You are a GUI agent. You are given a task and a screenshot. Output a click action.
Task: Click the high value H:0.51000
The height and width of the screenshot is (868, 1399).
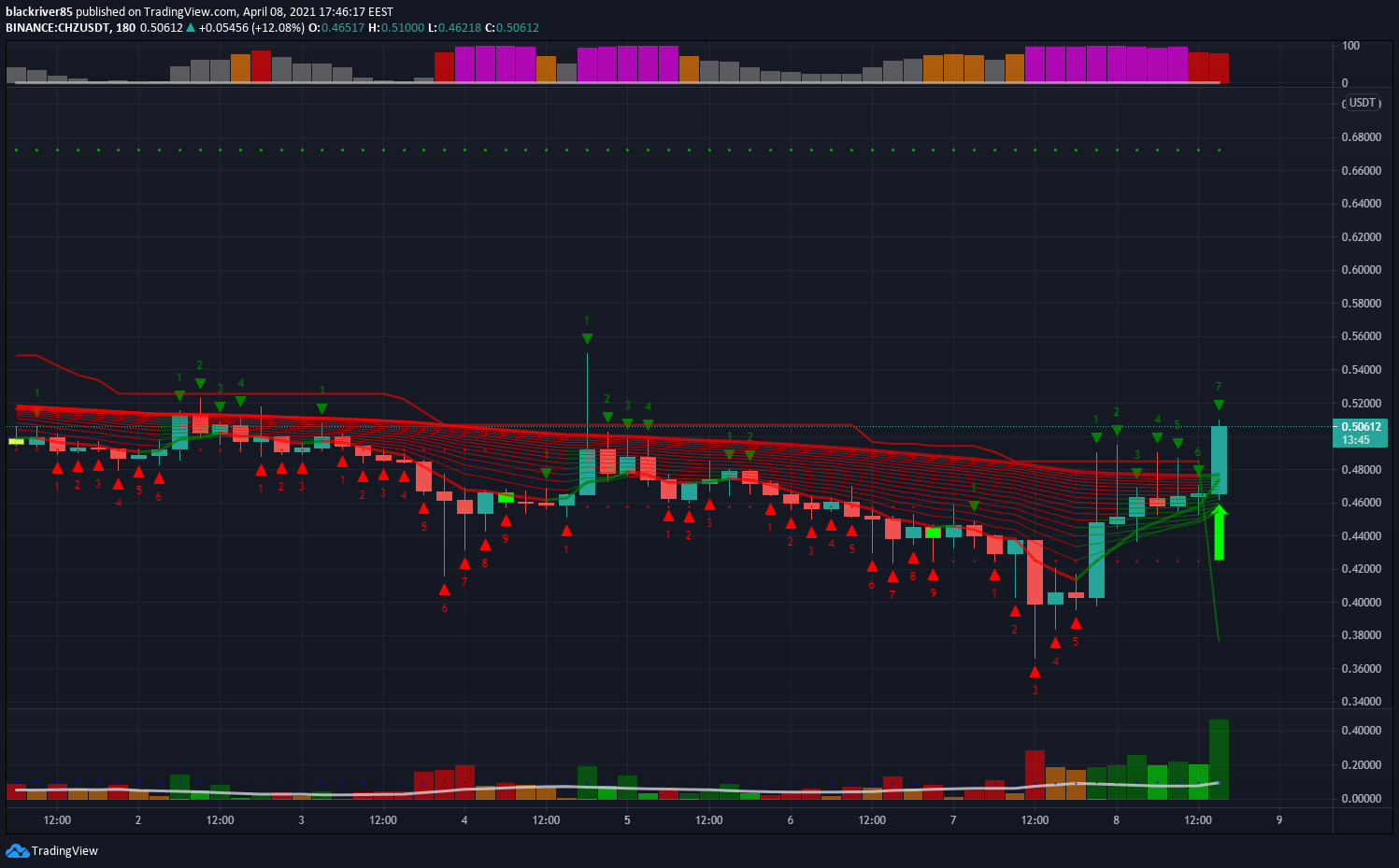pos(396,28)
